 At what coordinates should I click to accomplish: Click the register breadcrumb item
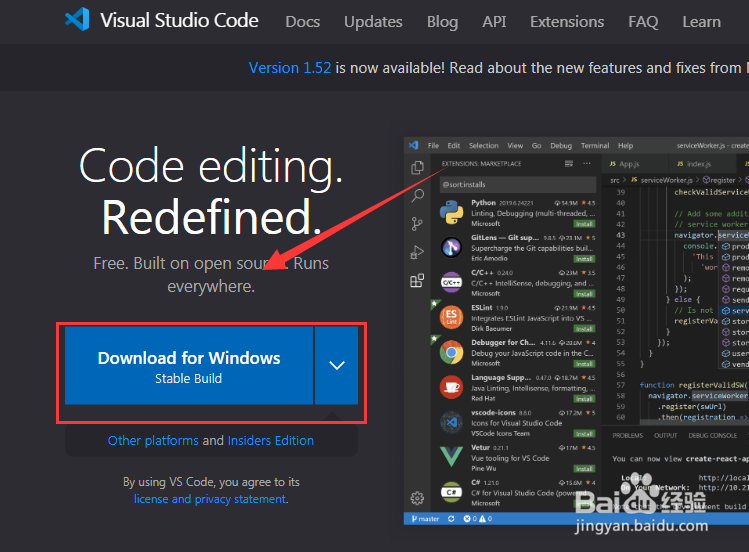[719, 180]
